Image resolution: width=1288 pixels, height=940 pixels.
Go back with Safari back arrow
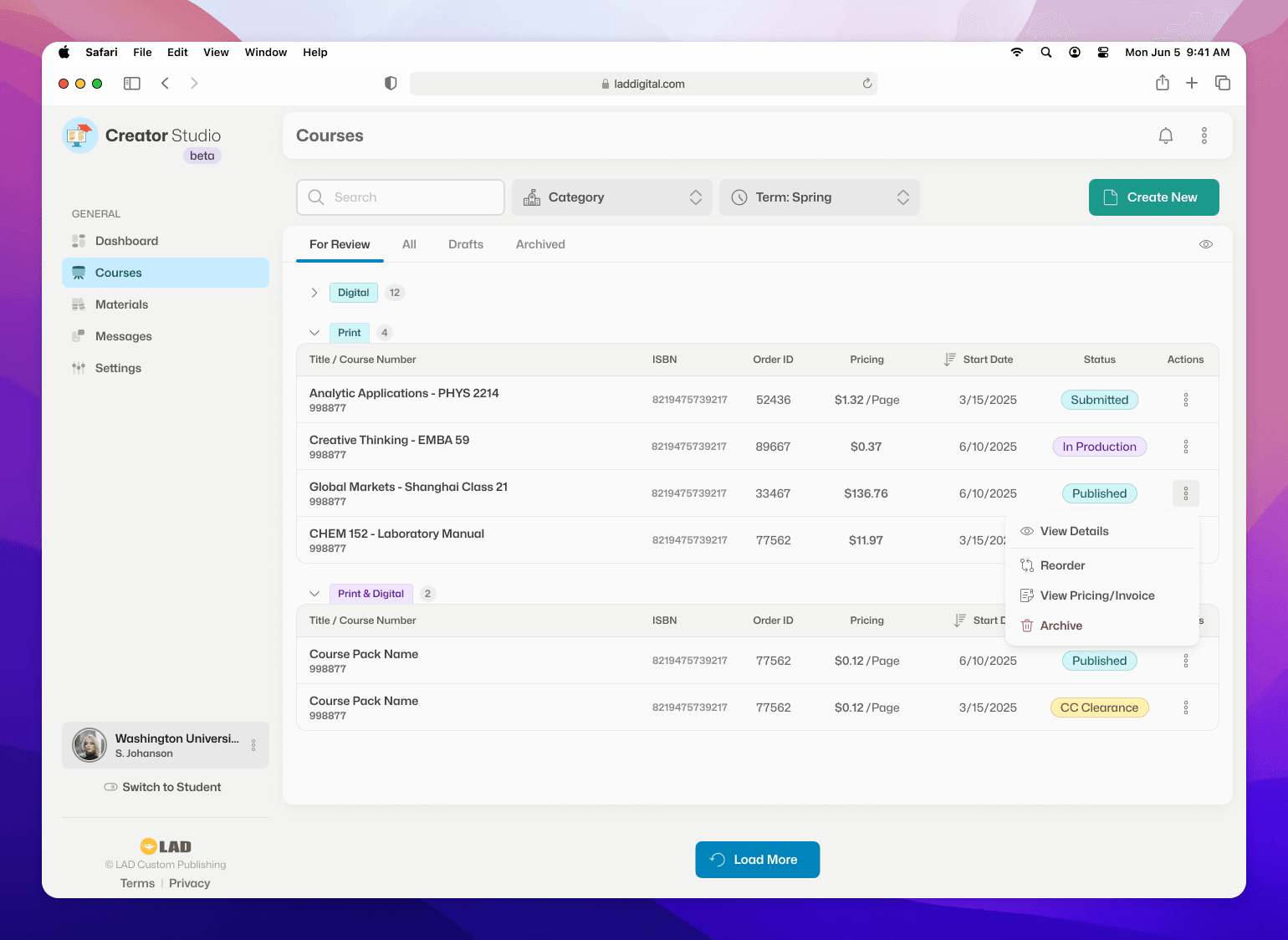click(166, 84)
